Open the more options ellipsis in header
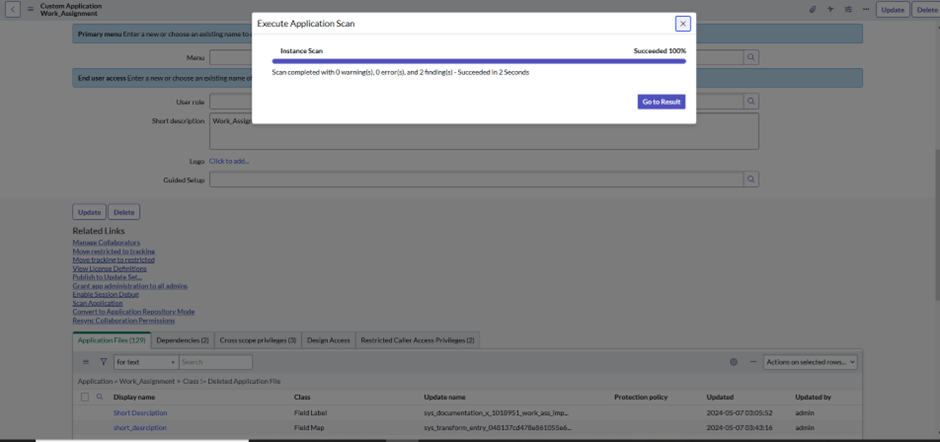Image resolution: width=940 pixels, height=442 pixels. tap(865, 10)
